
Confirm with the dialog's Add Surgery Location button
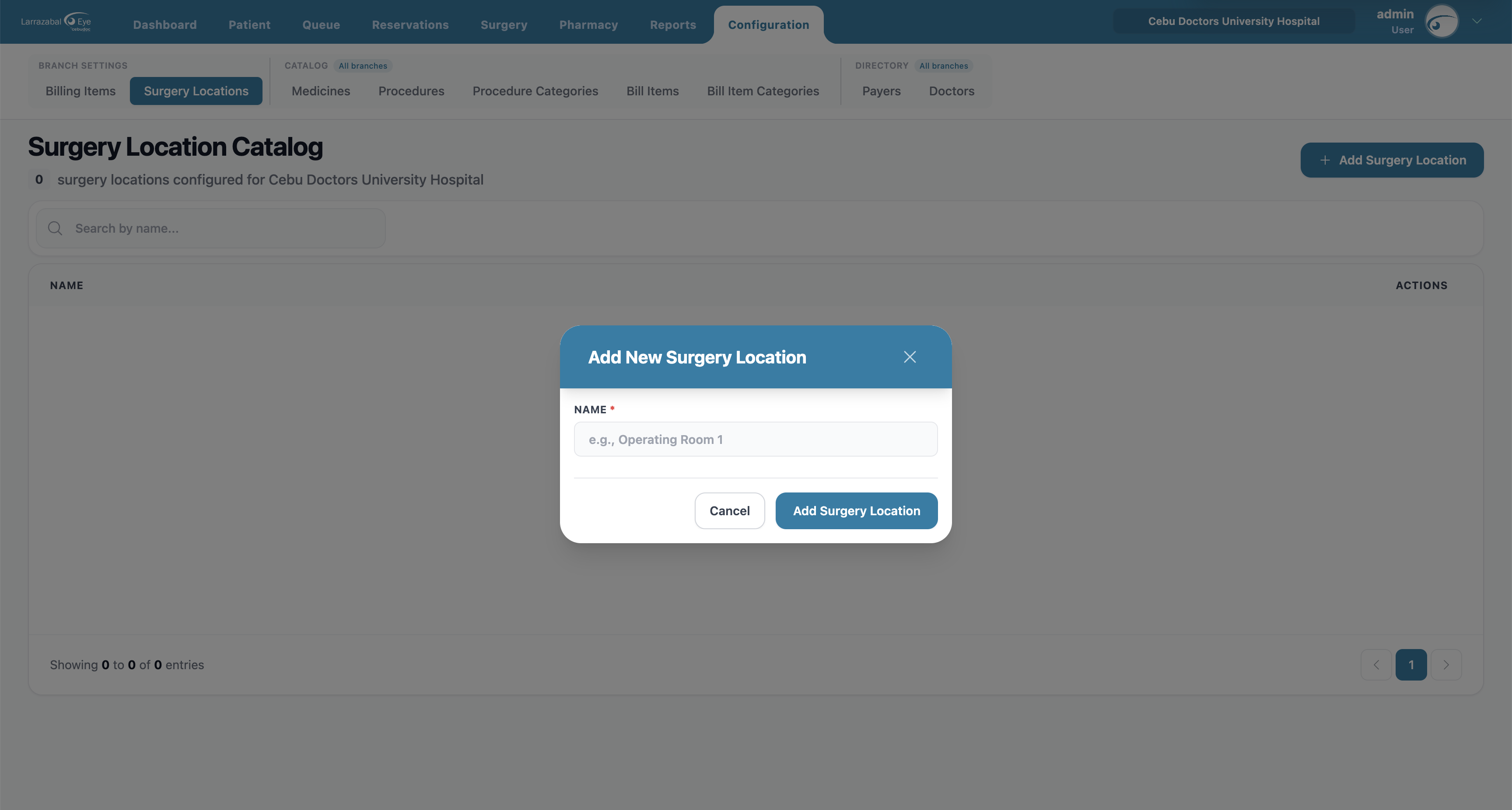coord(856,511)
